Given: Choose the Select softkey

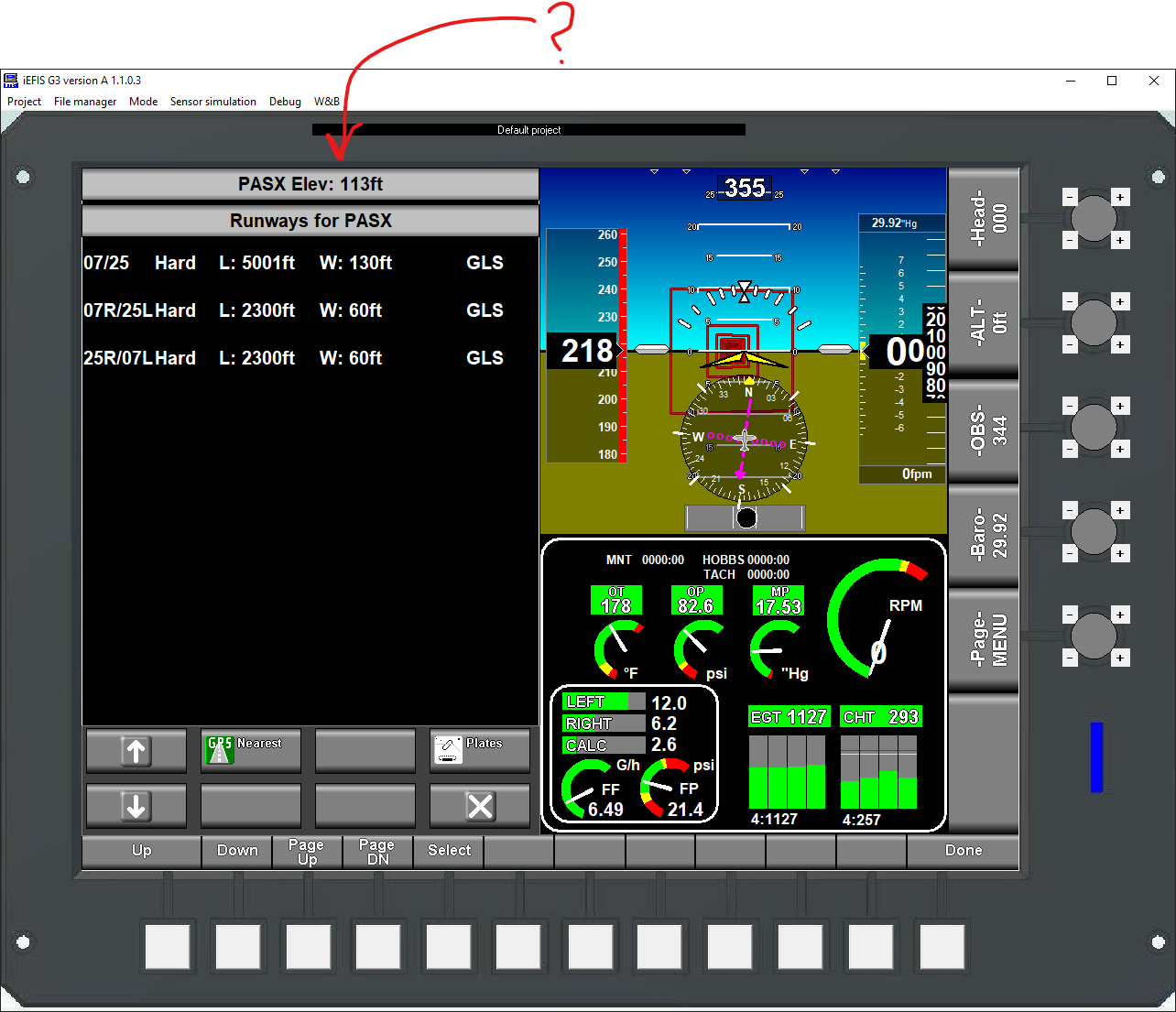Looking at the screenshot, I should click(449, 851).
